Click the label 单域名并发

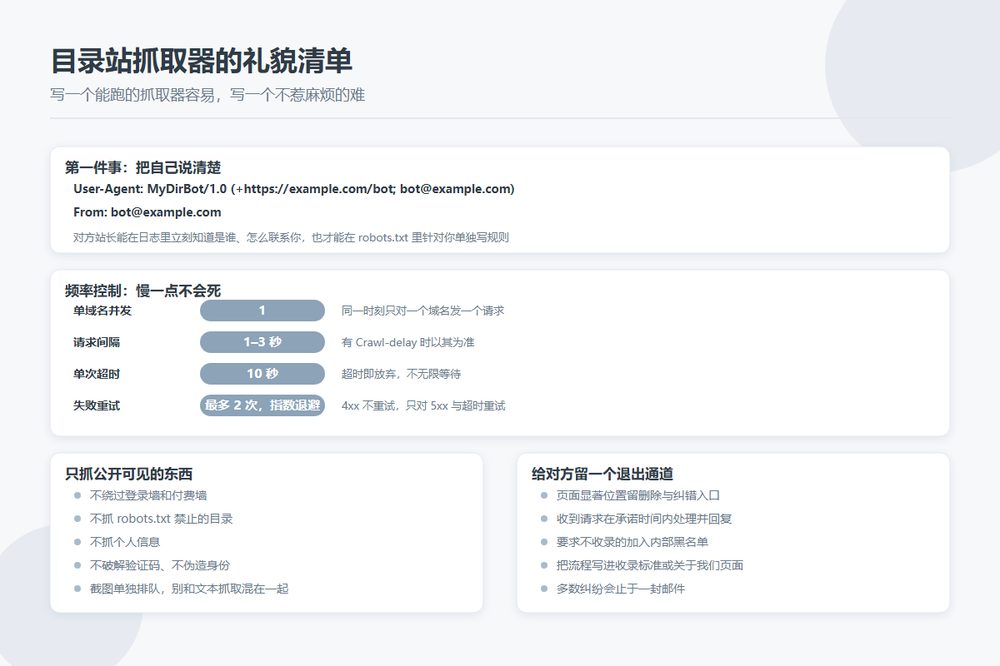pos(102,311)
